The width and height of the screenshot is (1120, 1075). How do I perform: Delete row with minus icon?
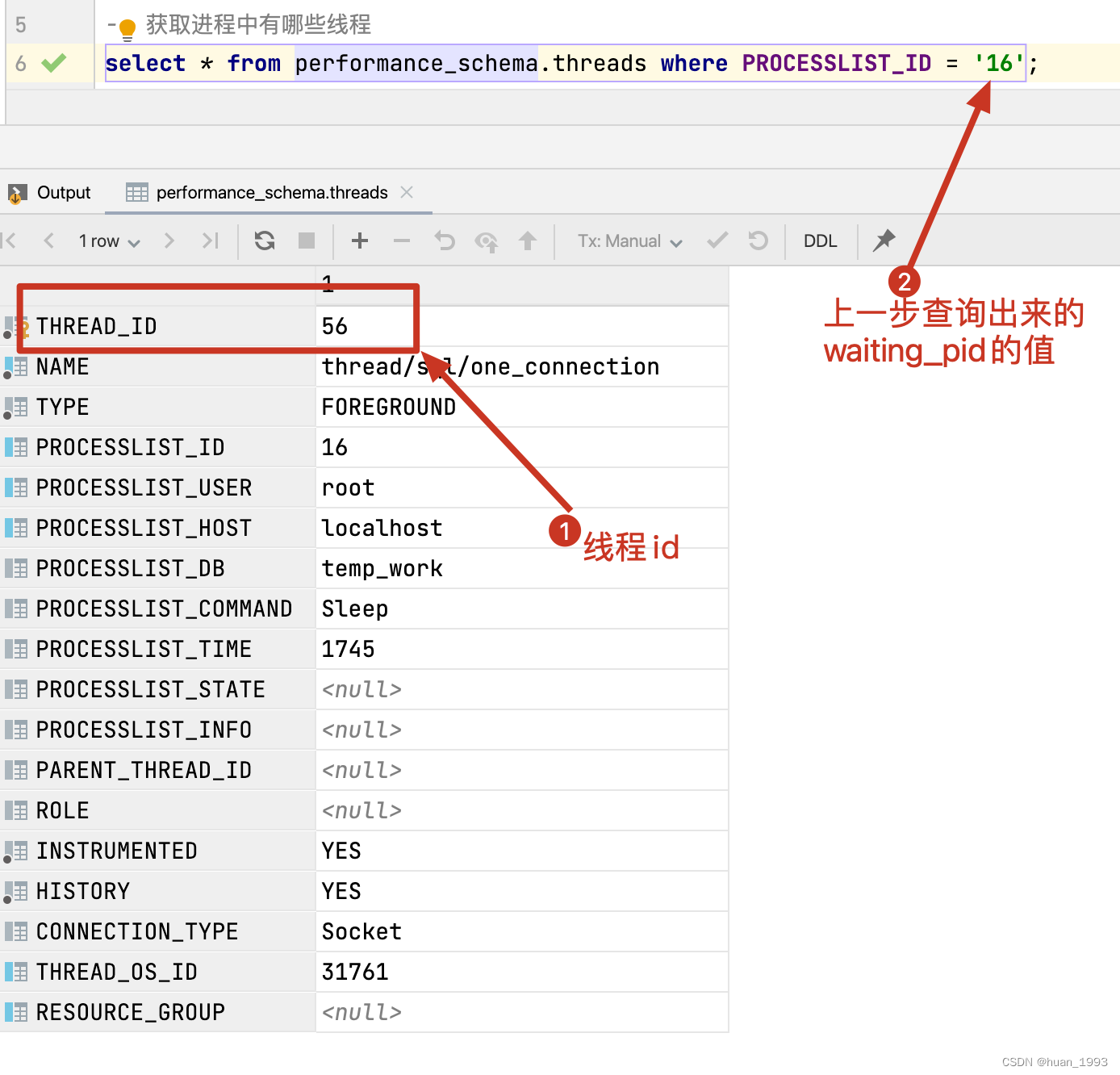point(402,241)
